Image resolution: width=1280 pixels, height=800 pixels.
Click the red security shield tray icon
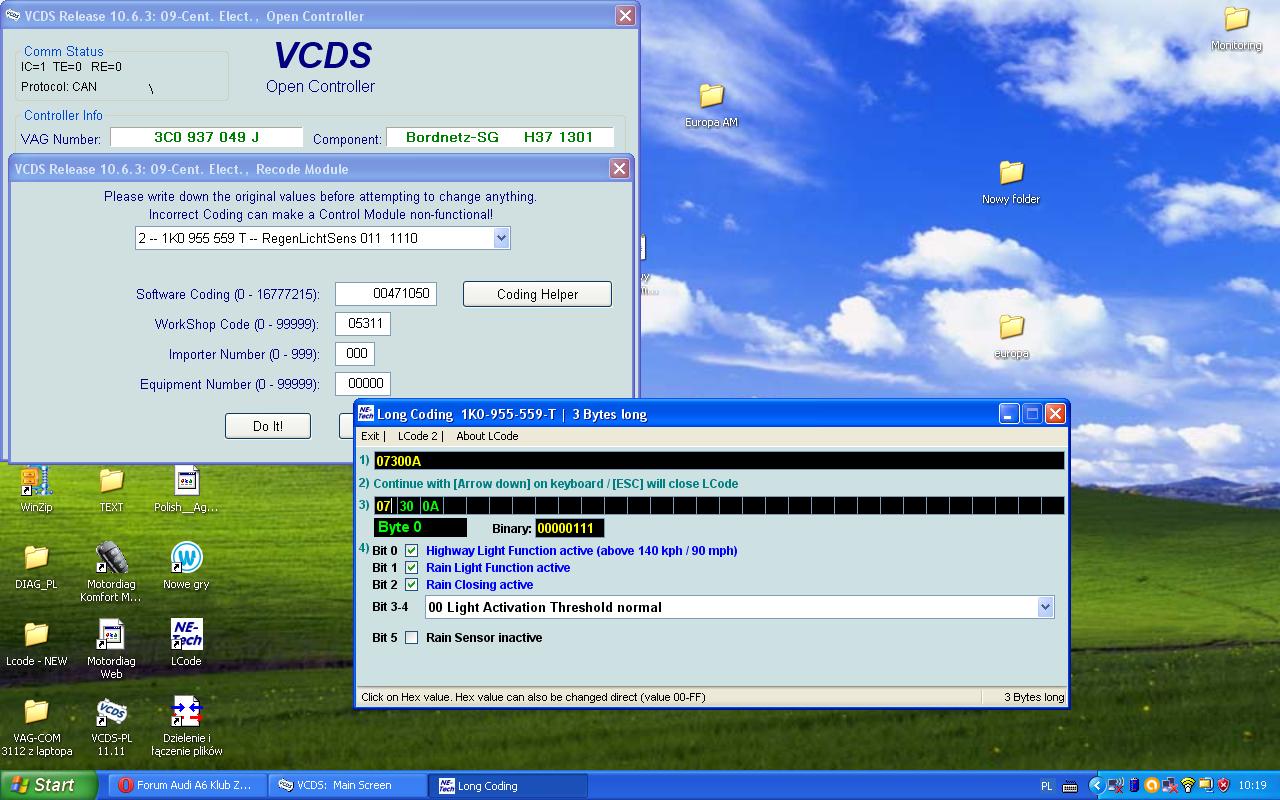point(1223,785)
